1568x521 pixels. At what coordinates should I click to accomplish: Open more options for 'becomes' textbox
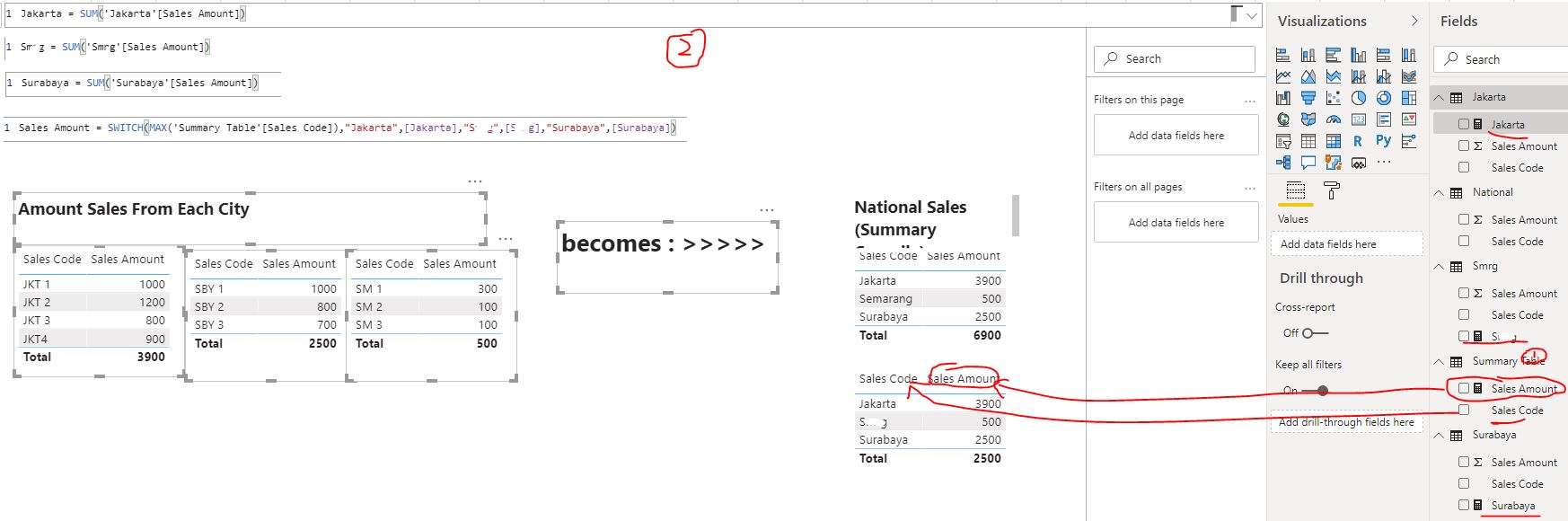coord(766,210)
